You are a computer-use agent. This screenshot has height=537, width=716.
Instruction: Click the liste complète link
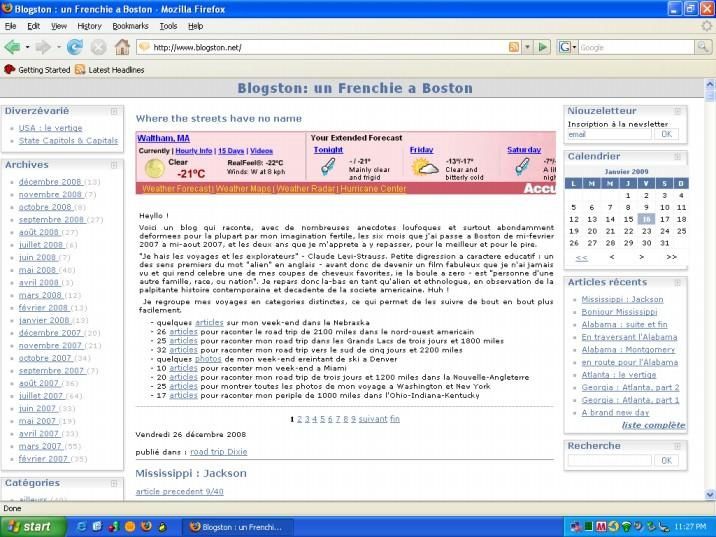point(653,426)
